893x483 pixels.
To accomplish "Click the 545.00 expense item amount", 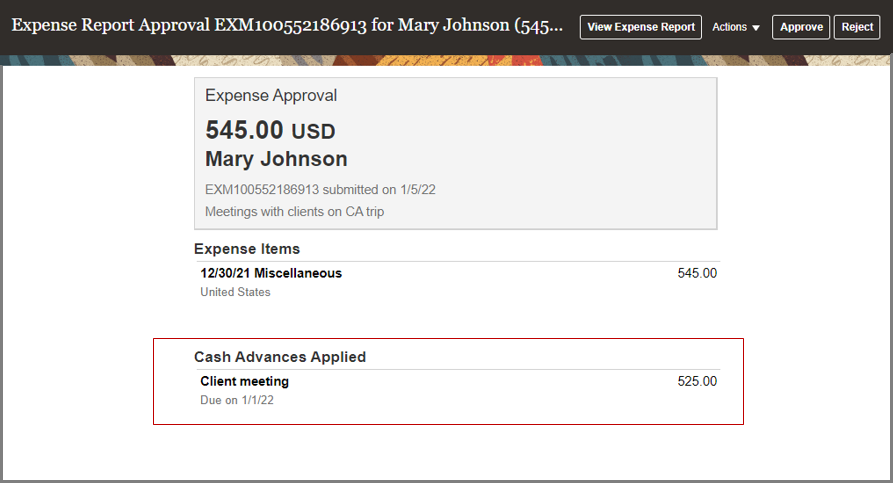I will click(697, 273).
